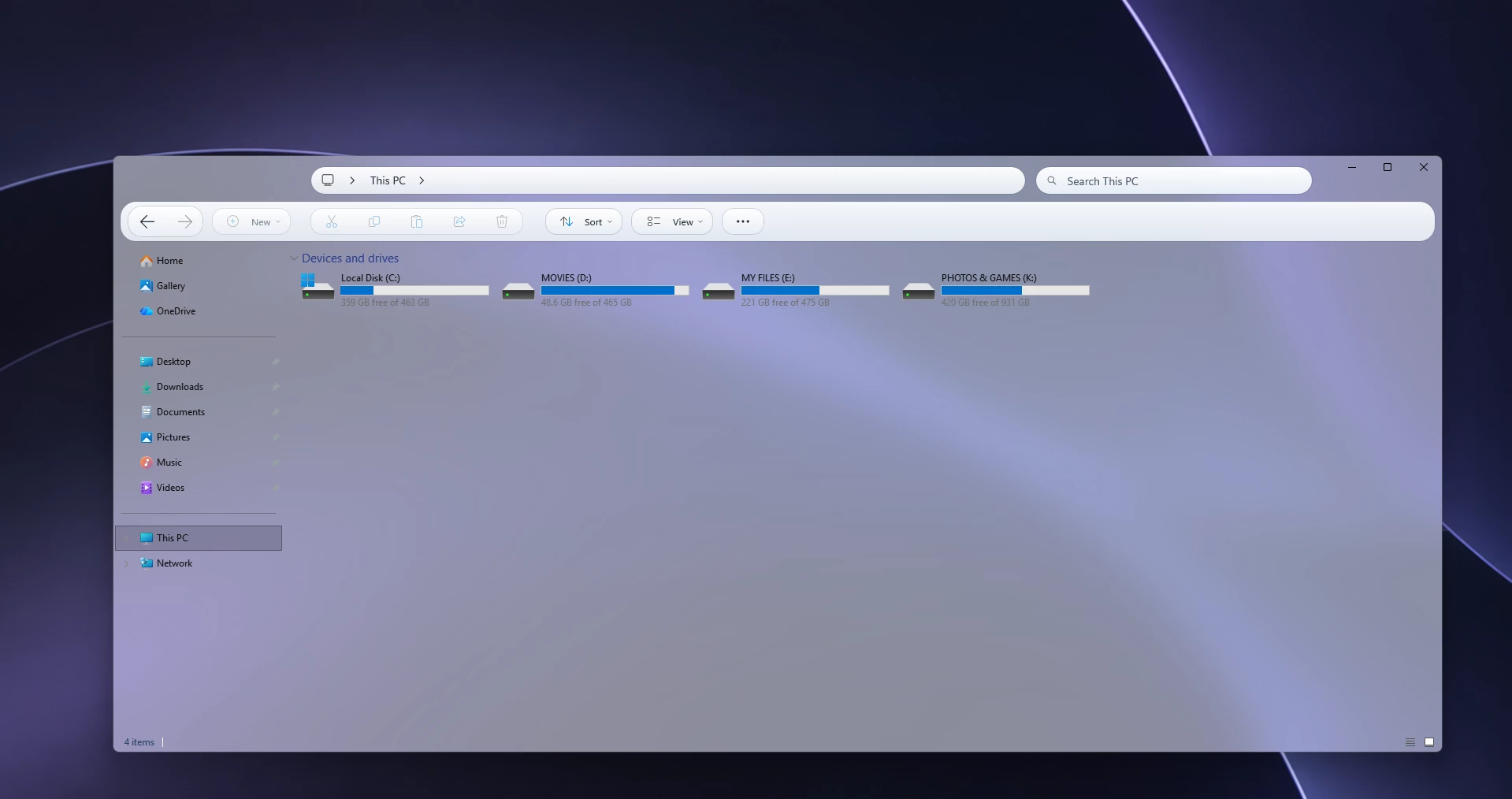Screen dimensions: 1512x799
Task: Collapse the Devices and drives group chevron
Action: tap(294, 258)
